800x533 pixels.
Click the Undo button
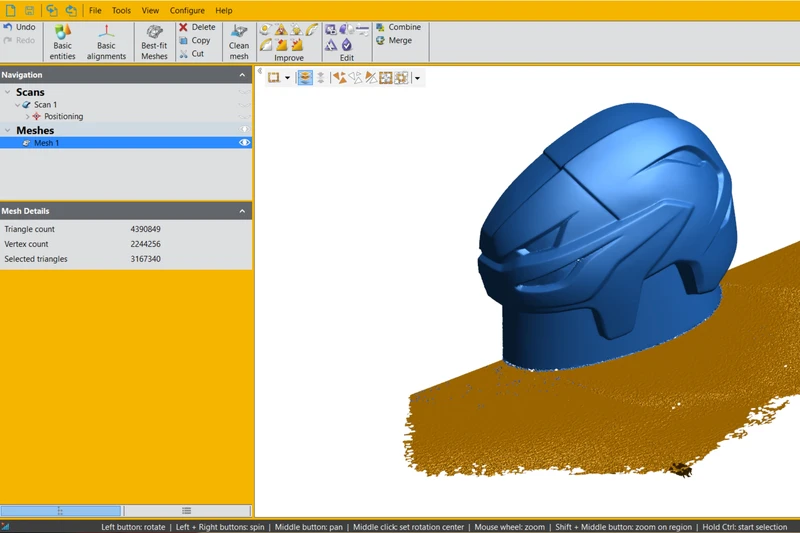click(19, 27)
